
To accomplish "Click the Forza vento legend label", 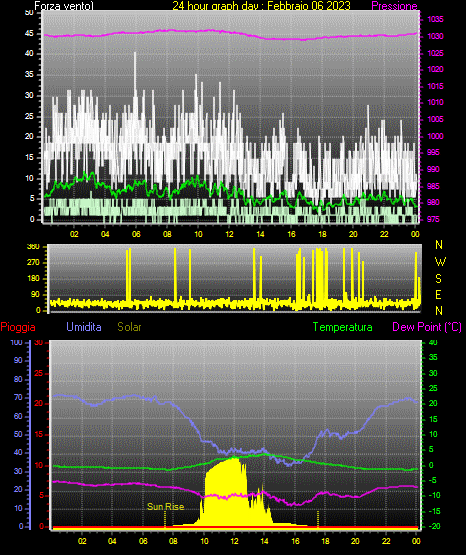I will coord(64,6).
